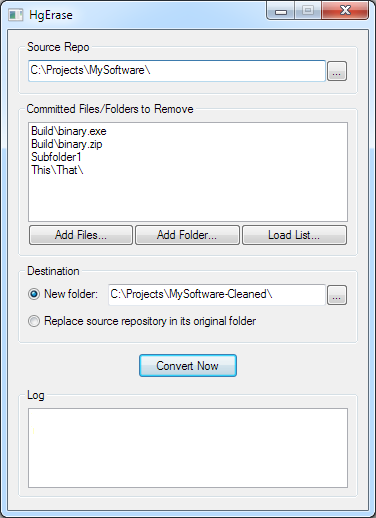Image resolution: width=376 pixels, height=518 pixels.
Task: Open the Load List... dialog
Action: (294, 235)
